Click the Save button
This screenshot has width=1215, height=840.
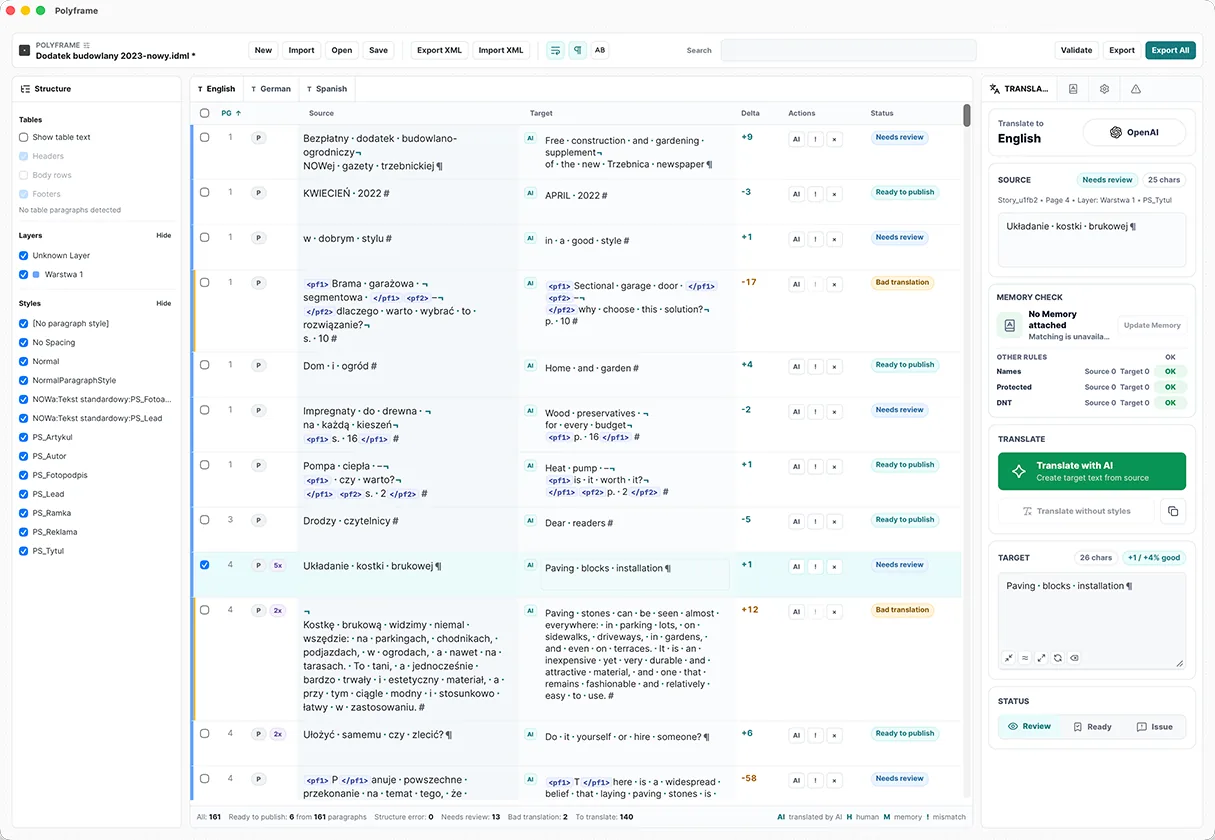(x=378, y=50)
